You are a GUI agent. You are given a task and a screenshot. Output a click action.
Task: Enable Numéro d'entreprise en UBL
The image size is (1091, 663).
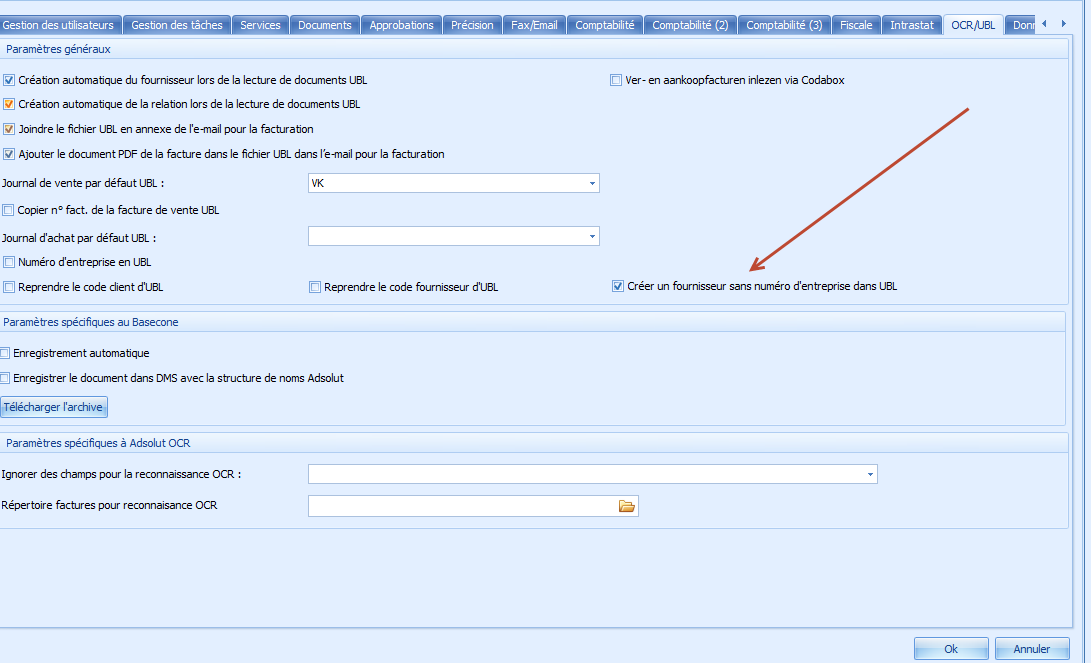click(x=9, y=262)
